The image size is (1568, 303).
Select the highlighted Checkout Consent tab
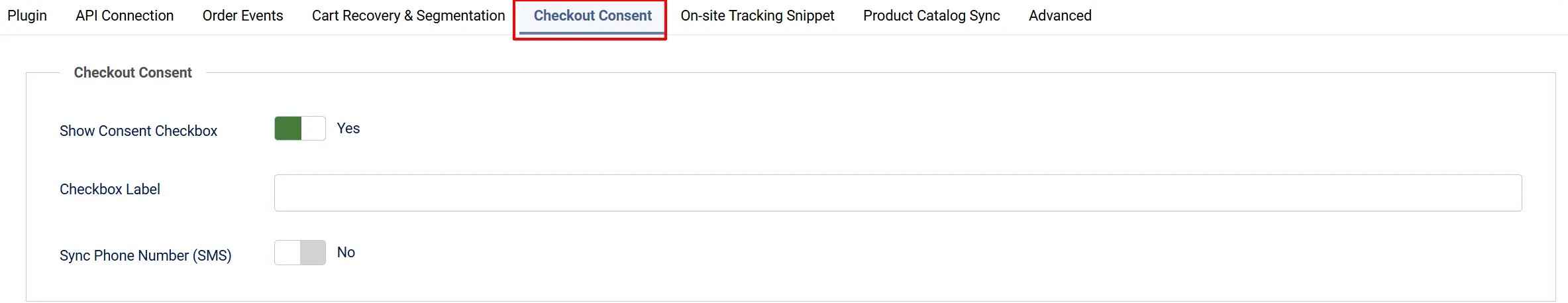click(x=593, y=15)
